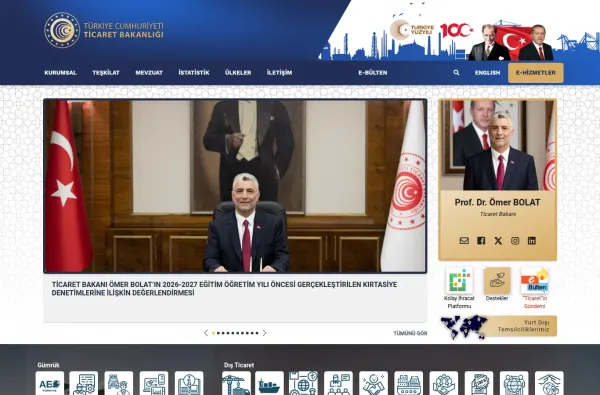Open the İLETİŞİM menu
600x395 pixels.
(279, 73)
